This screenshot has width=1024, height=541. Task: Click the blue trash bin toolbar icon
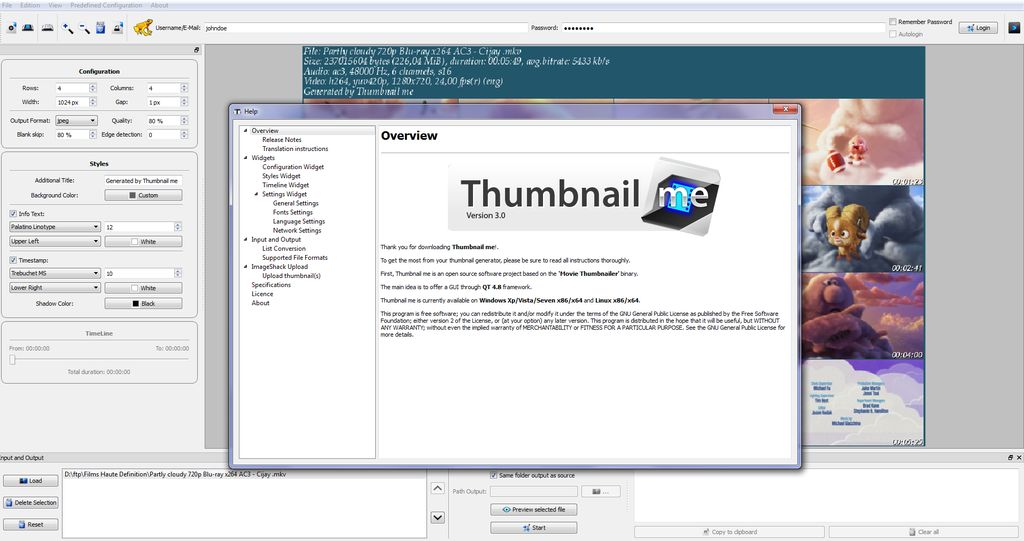tap(101, 28)
